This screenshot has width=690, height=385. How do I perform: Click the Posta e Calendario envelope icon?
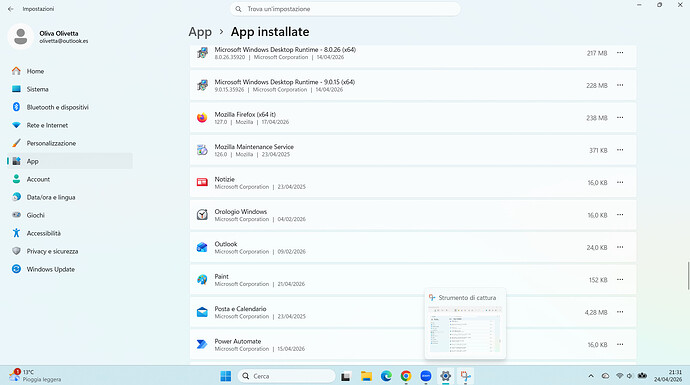click(202, 312)
